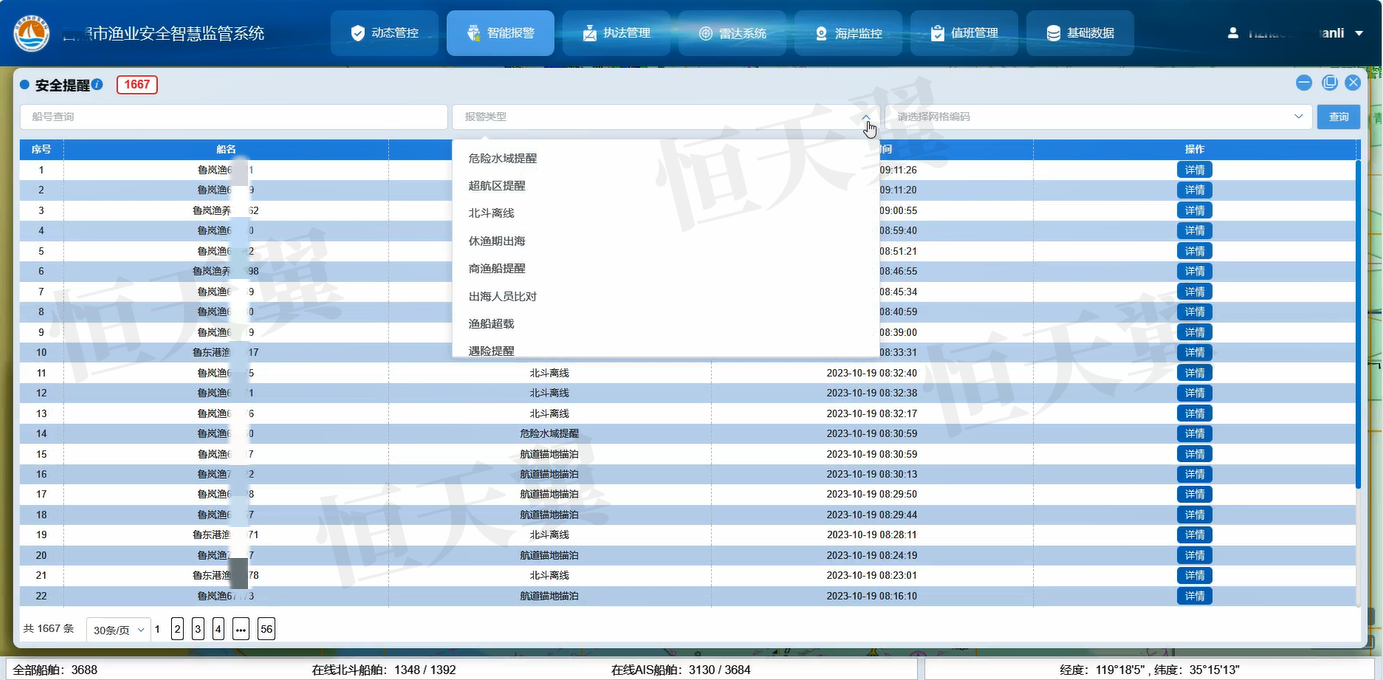
Task: Open the 海岸监控 camera icon
Action: [x=818, y=32]
